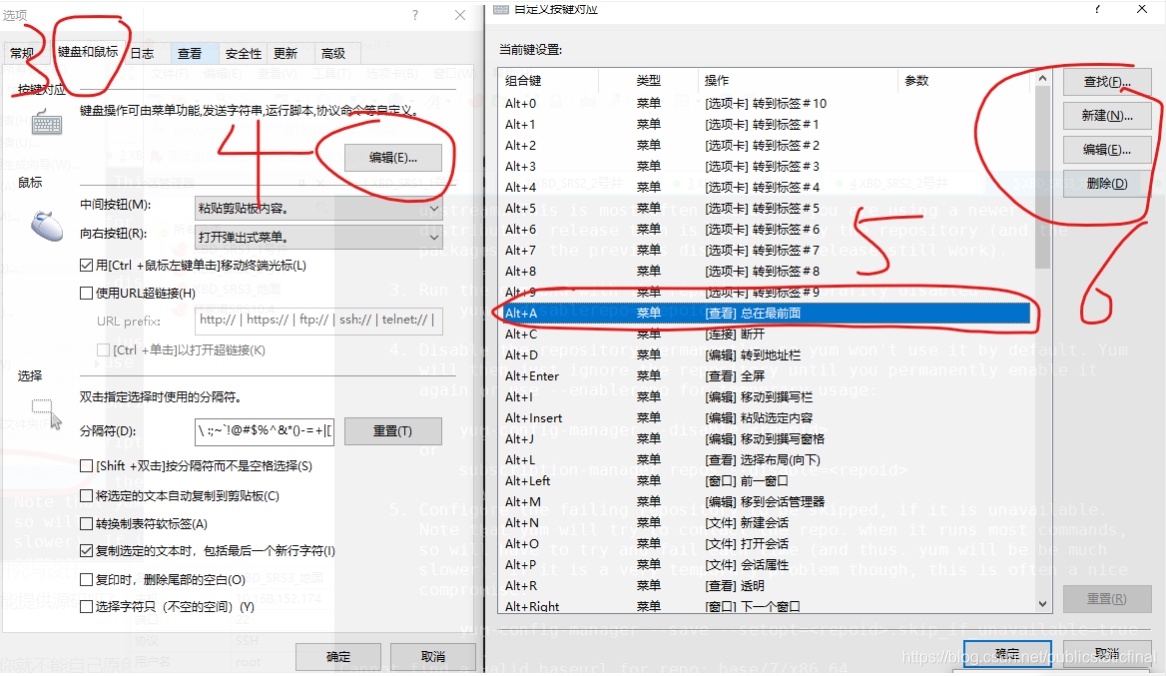Open the 安全性 settings tab
Viewport: 1166px width, 676px height.
[242, 52]
